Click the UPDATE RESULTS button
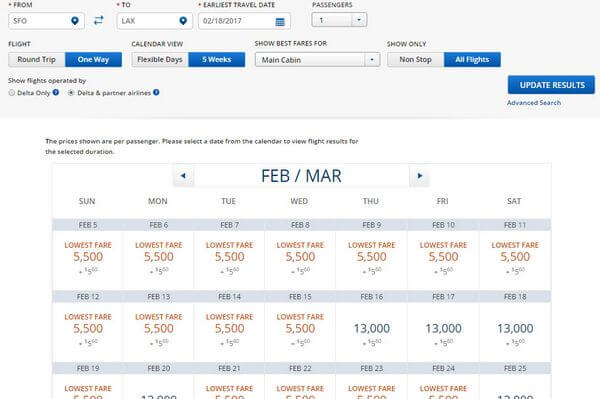The height and width of the screenshot is (399, 600). (551, 85)
